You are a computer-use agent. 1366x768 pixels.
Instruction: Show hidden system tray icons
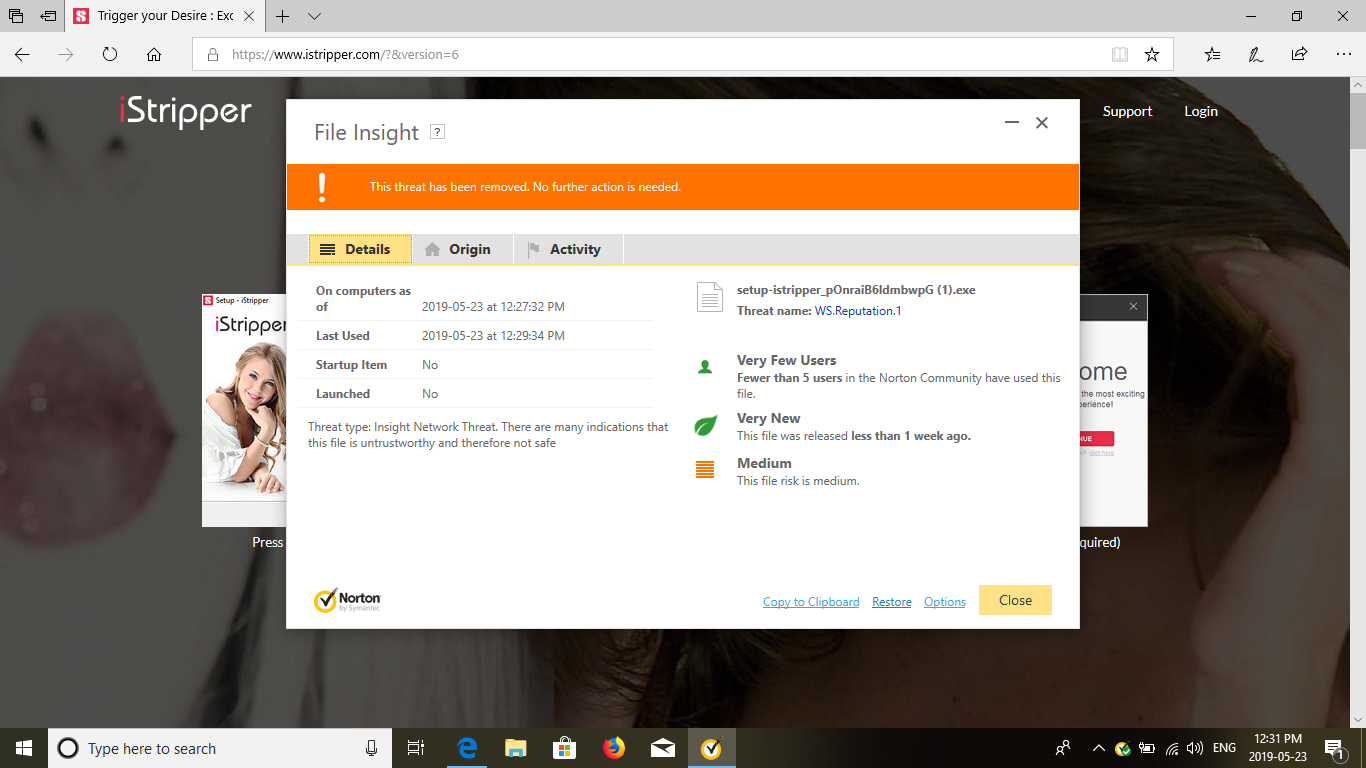(1098, 748)
